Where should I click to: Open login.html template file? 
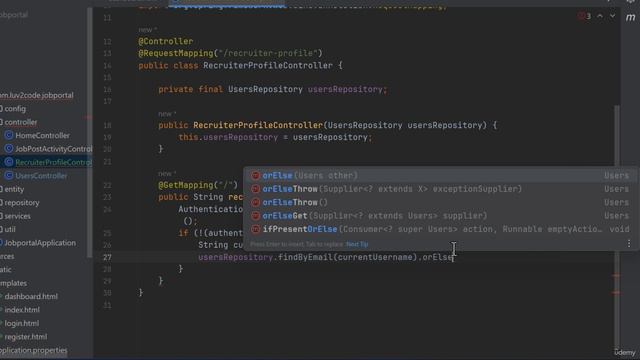tap(21, 324)
